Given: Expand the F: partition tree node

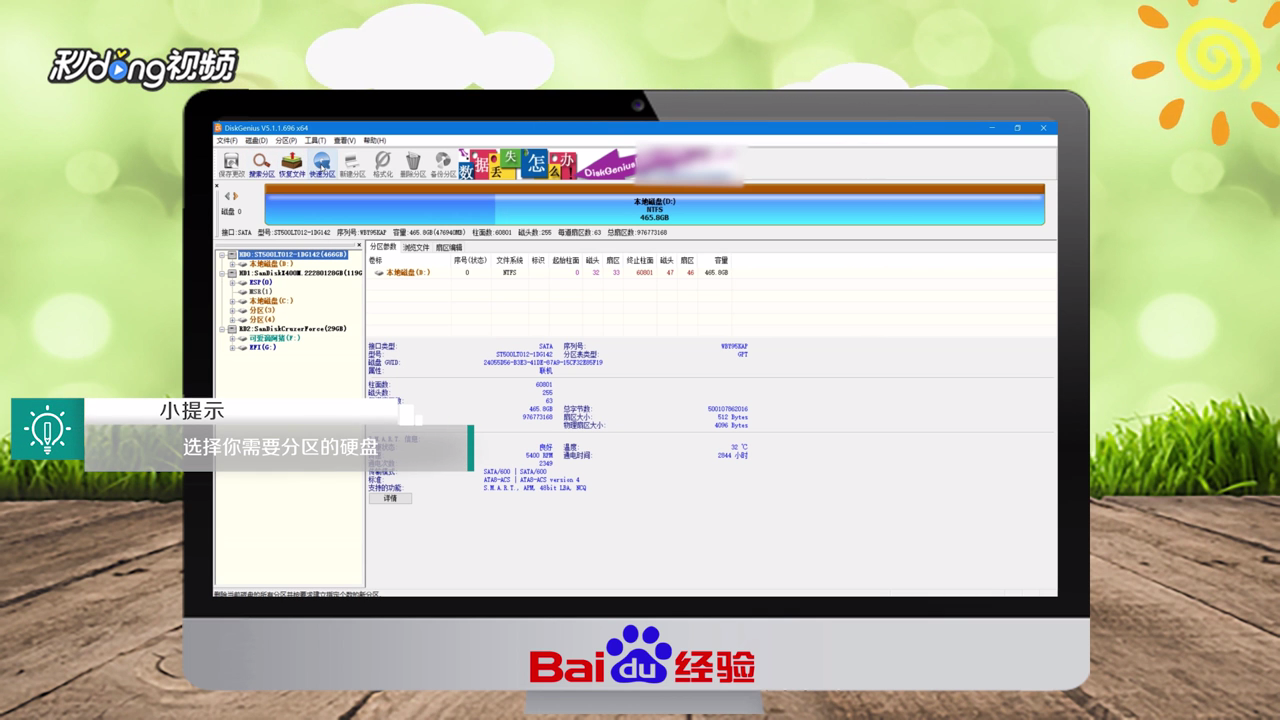Looking at the screenshot, I should [x=232, y=338].
